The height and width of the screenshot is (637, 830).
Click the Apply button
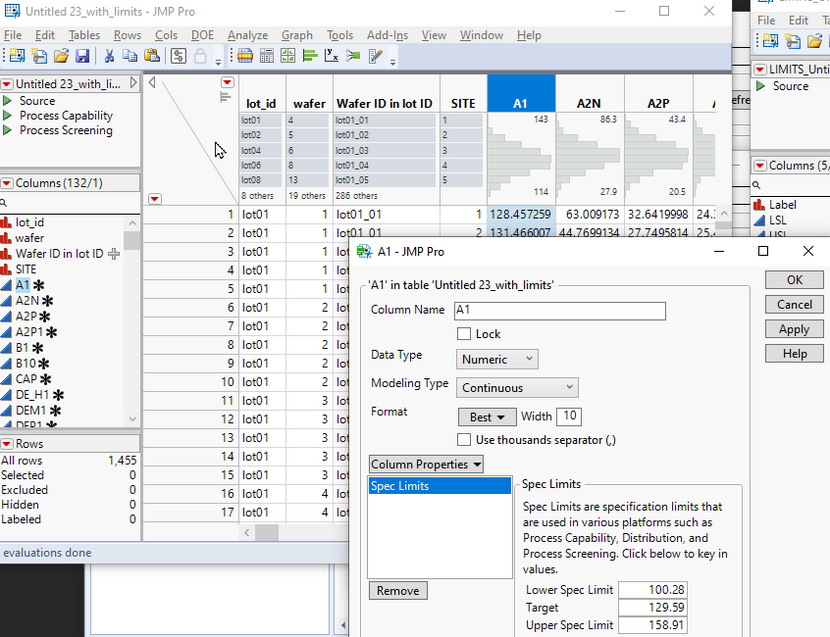click(x=794, y=329)
